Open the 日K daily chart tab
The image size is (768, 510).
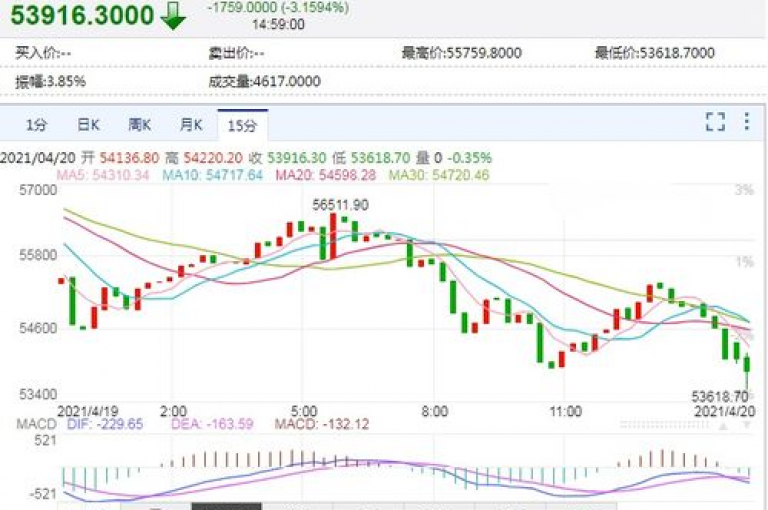(x=89, y=125)
